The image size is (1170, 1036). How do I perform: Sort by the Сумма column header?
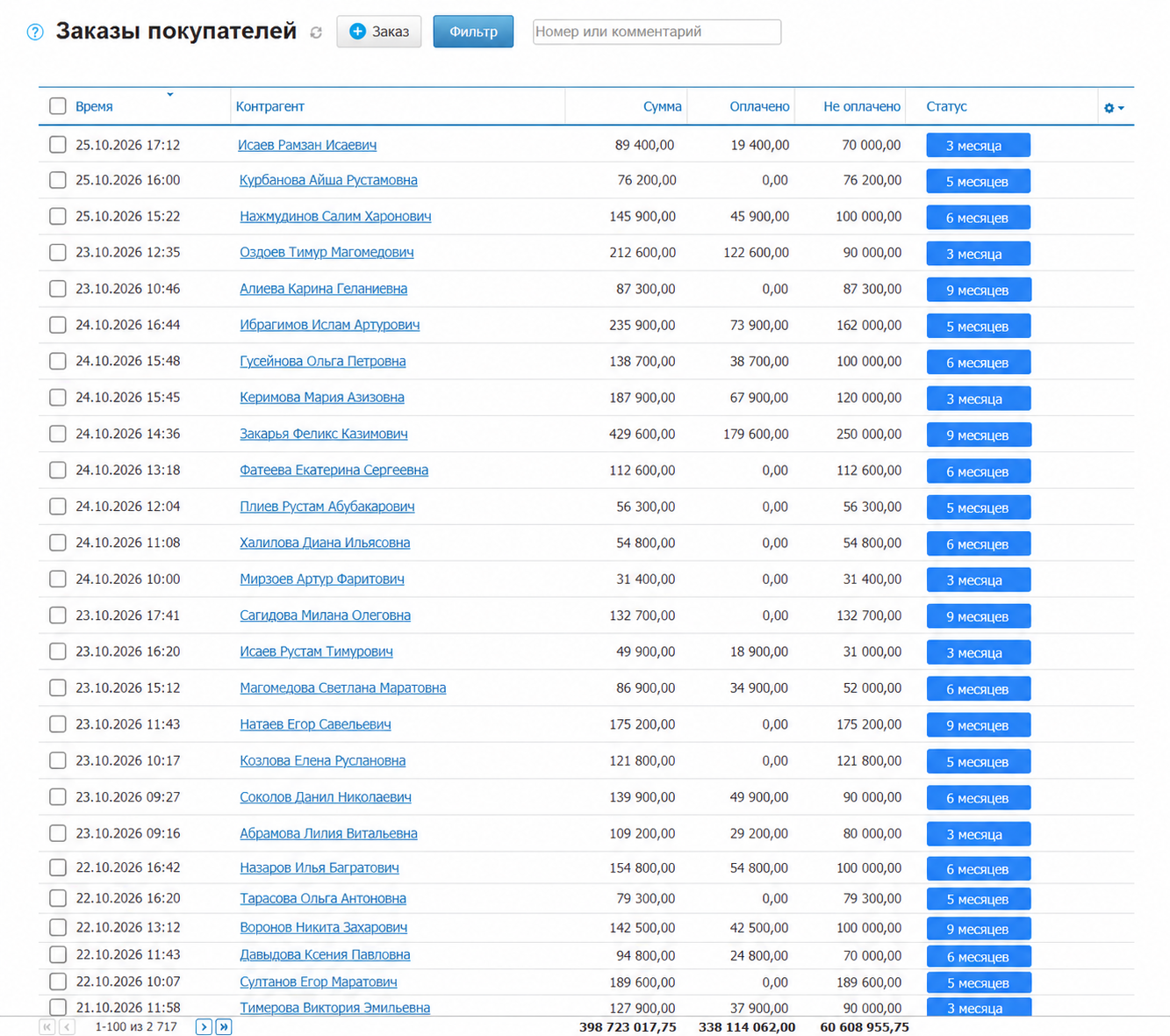coord(662,106)
